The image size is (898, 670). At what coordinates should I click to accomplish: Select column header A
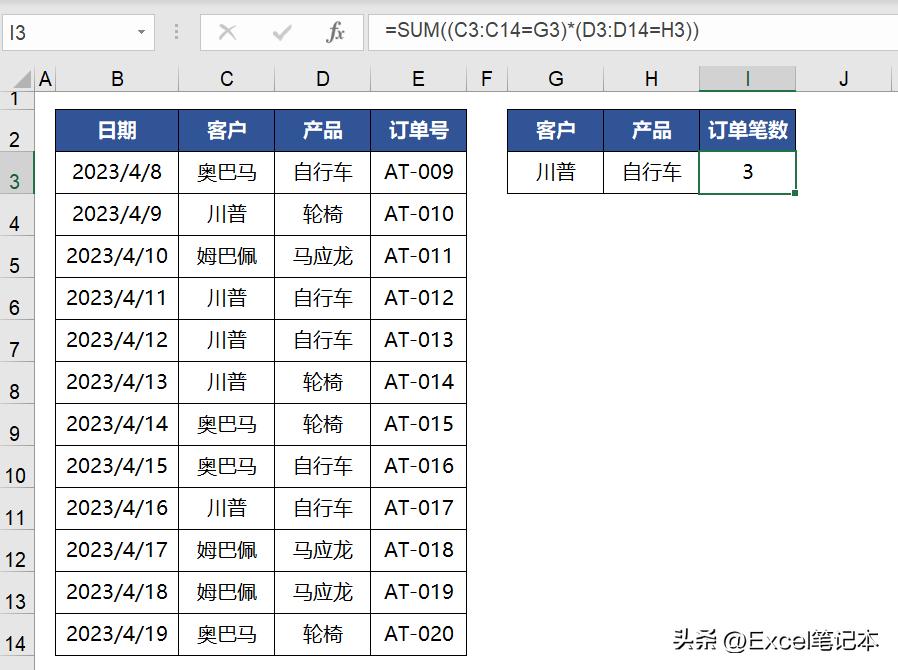tap(45, 77)
